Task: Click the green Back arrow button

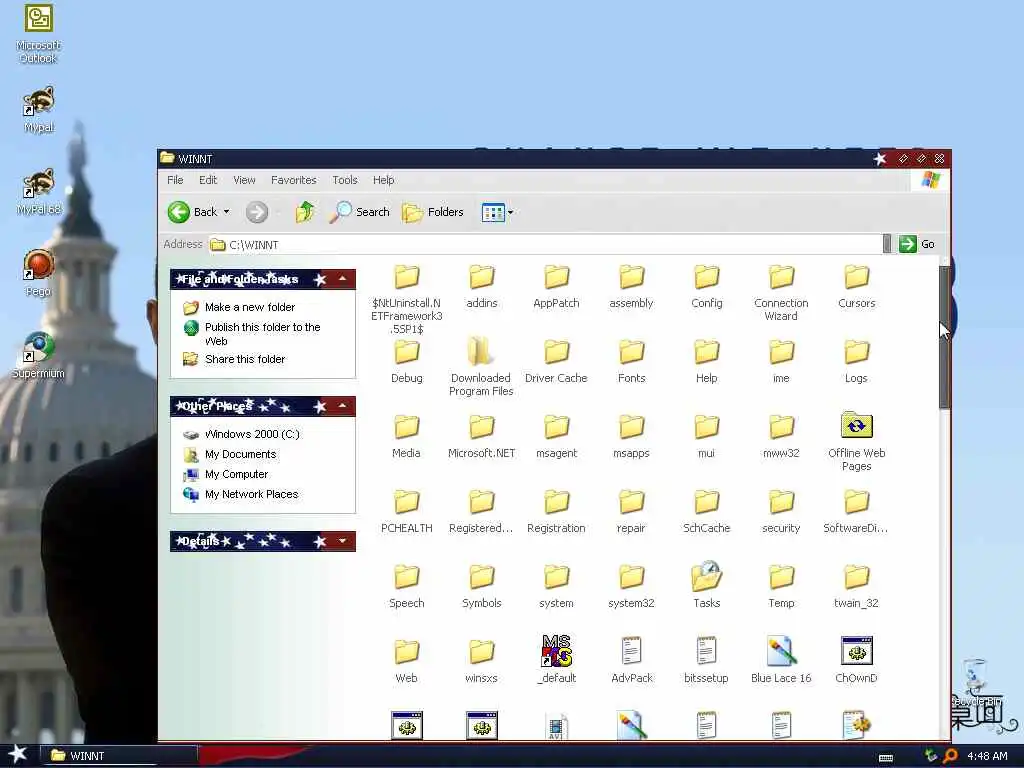Action: click(x=178, y=212)
